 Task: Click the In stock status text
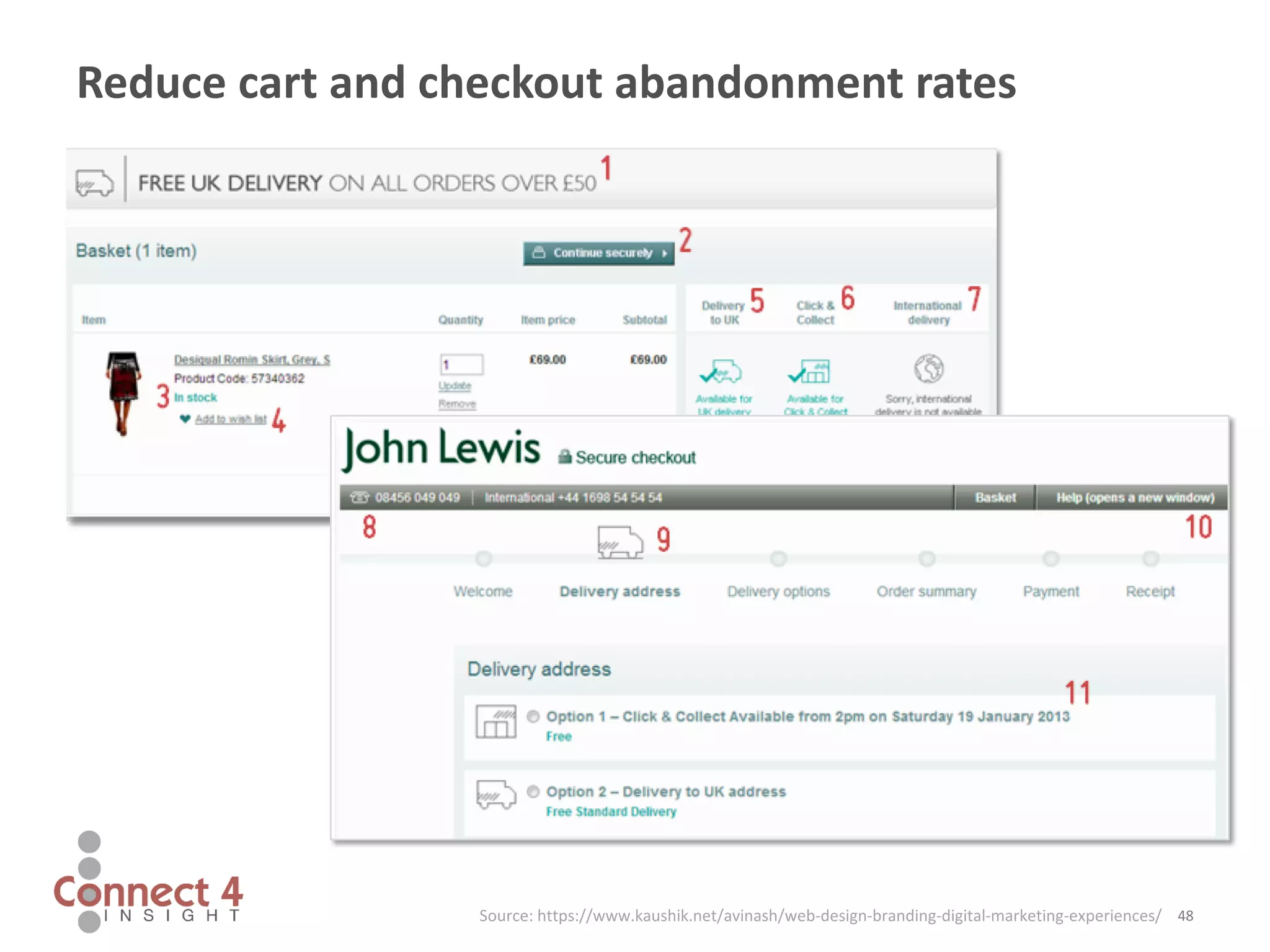coord(195,397)
